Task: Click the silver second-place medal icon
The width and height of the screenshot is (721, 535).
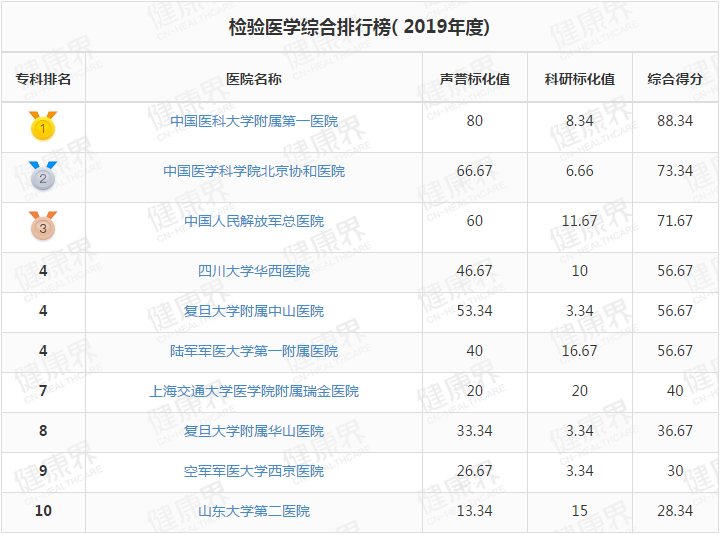Action: click(43, 175)
